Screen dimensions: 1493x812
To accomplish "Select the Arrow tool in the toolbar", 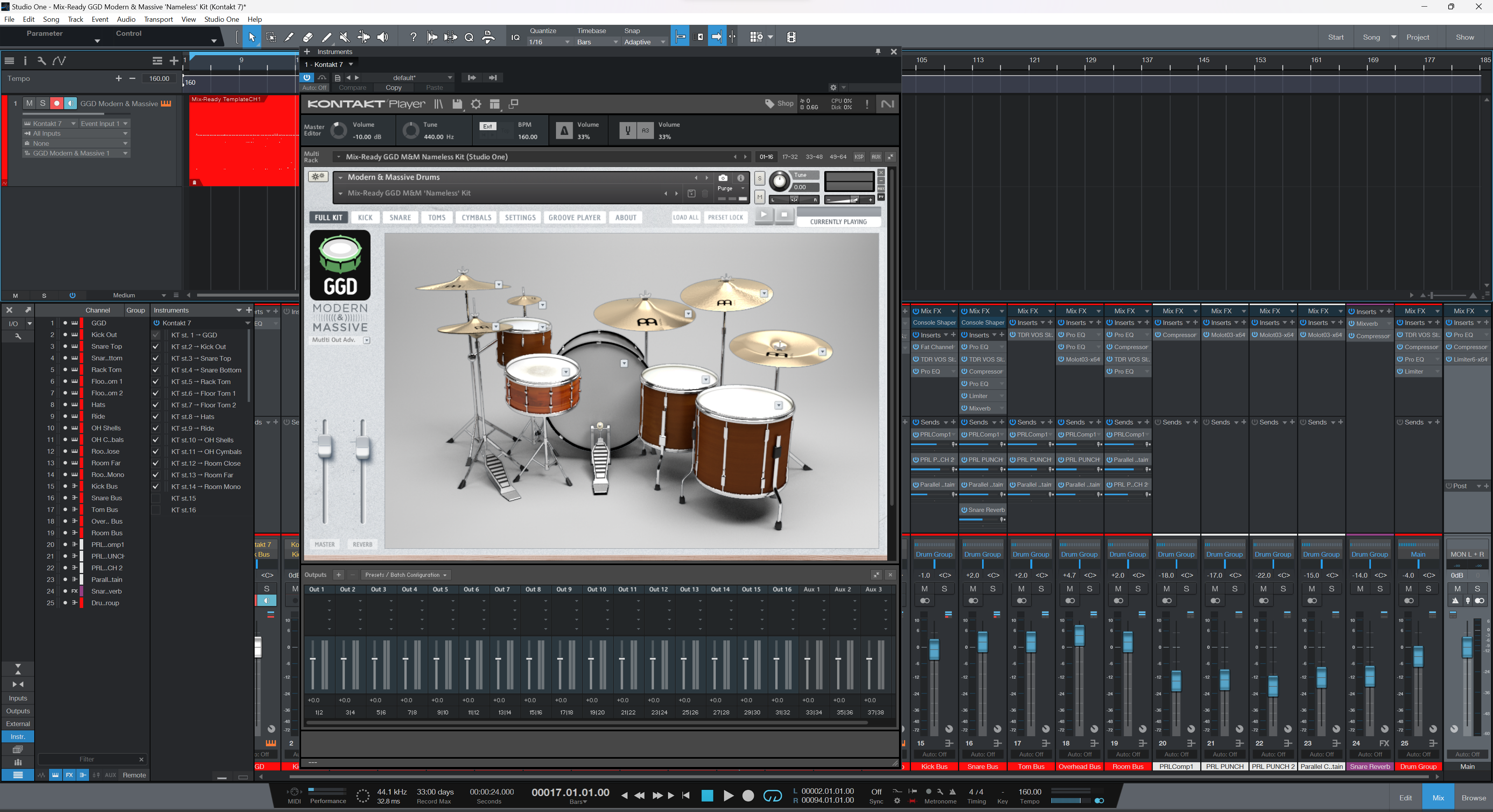I will (252, 37).
